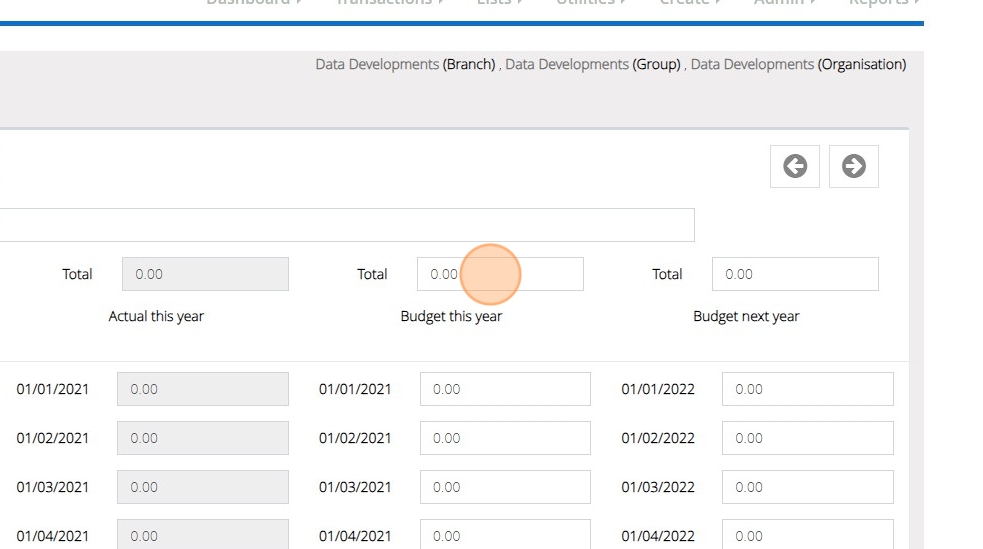The width and height of the screenshot is (983, 549).
Task: Click the Data Developments (Organisation) breadcrumb
Action: pos(798,64)
